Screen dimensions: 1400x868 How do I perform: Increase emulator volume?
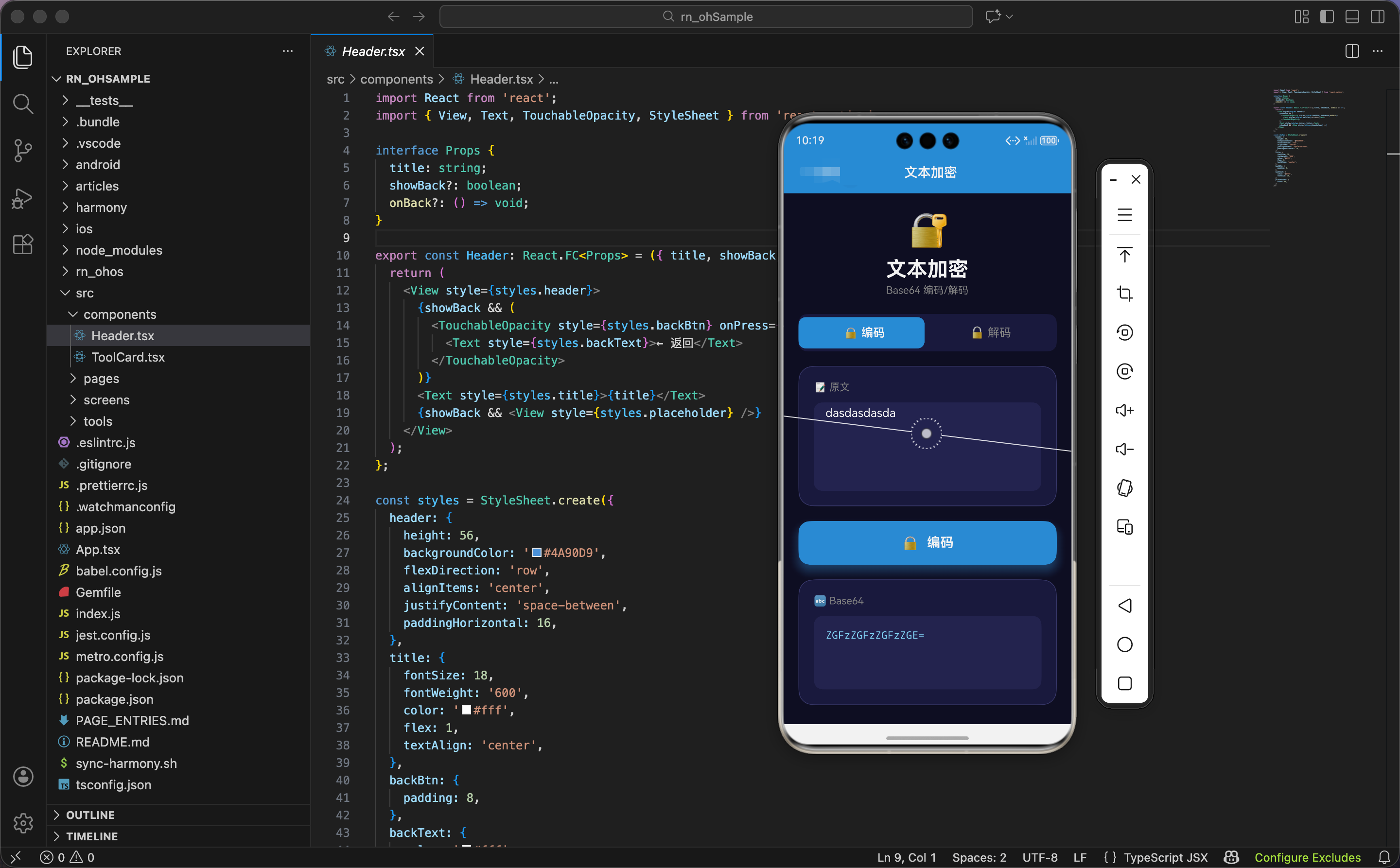click(1124, 411)
